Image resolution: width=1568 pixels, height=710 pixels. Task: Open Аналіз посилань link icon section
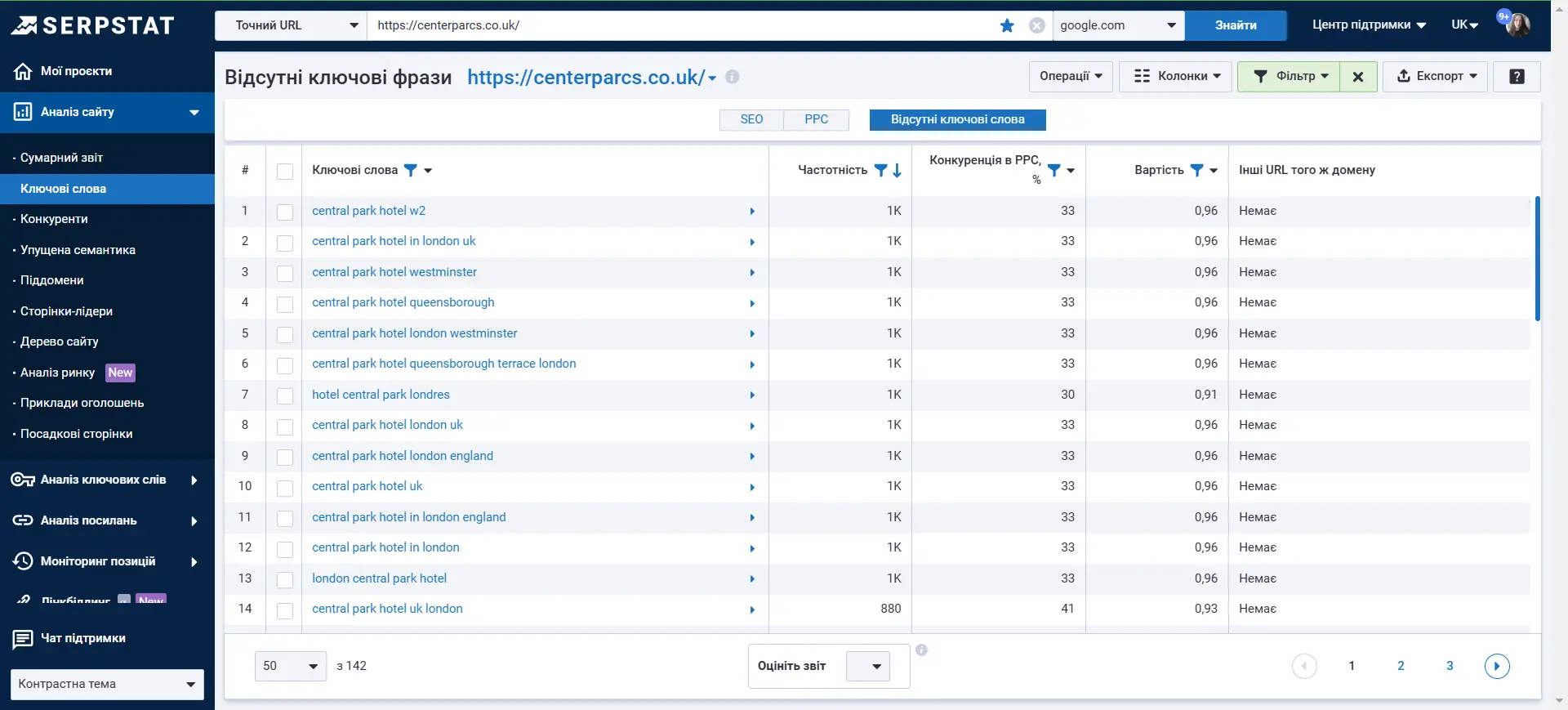click(x=23, y=520)
